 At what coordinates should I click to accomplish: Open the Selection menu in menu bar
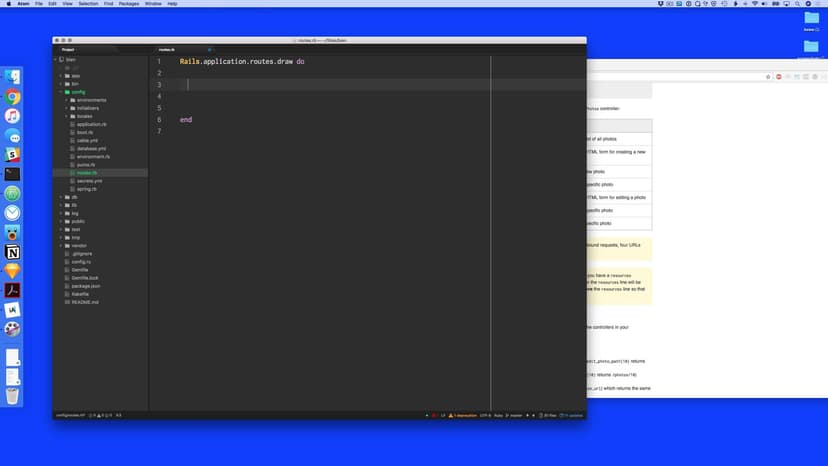click(x=88, y=4)
